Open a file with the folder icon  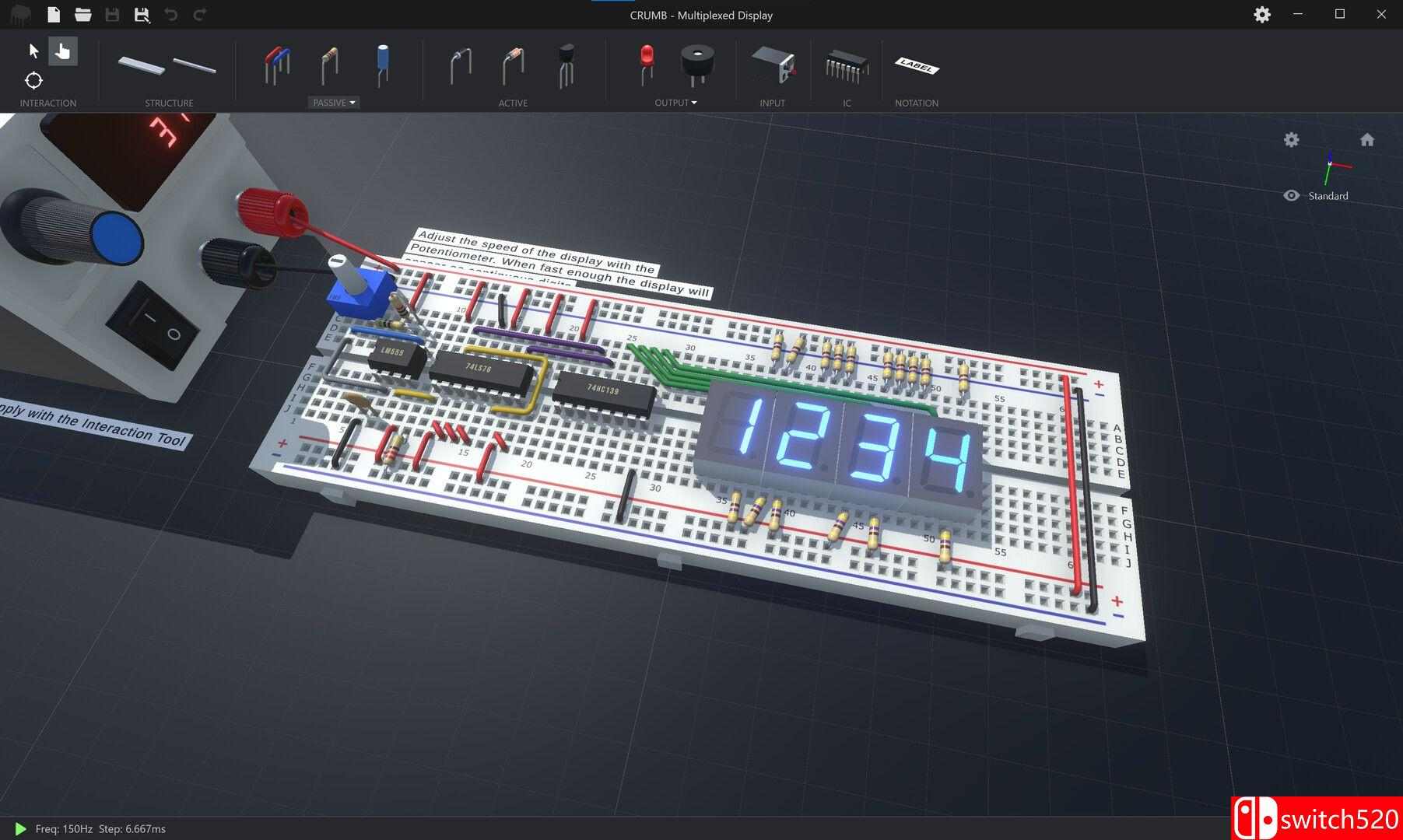(x=82, y=15)
